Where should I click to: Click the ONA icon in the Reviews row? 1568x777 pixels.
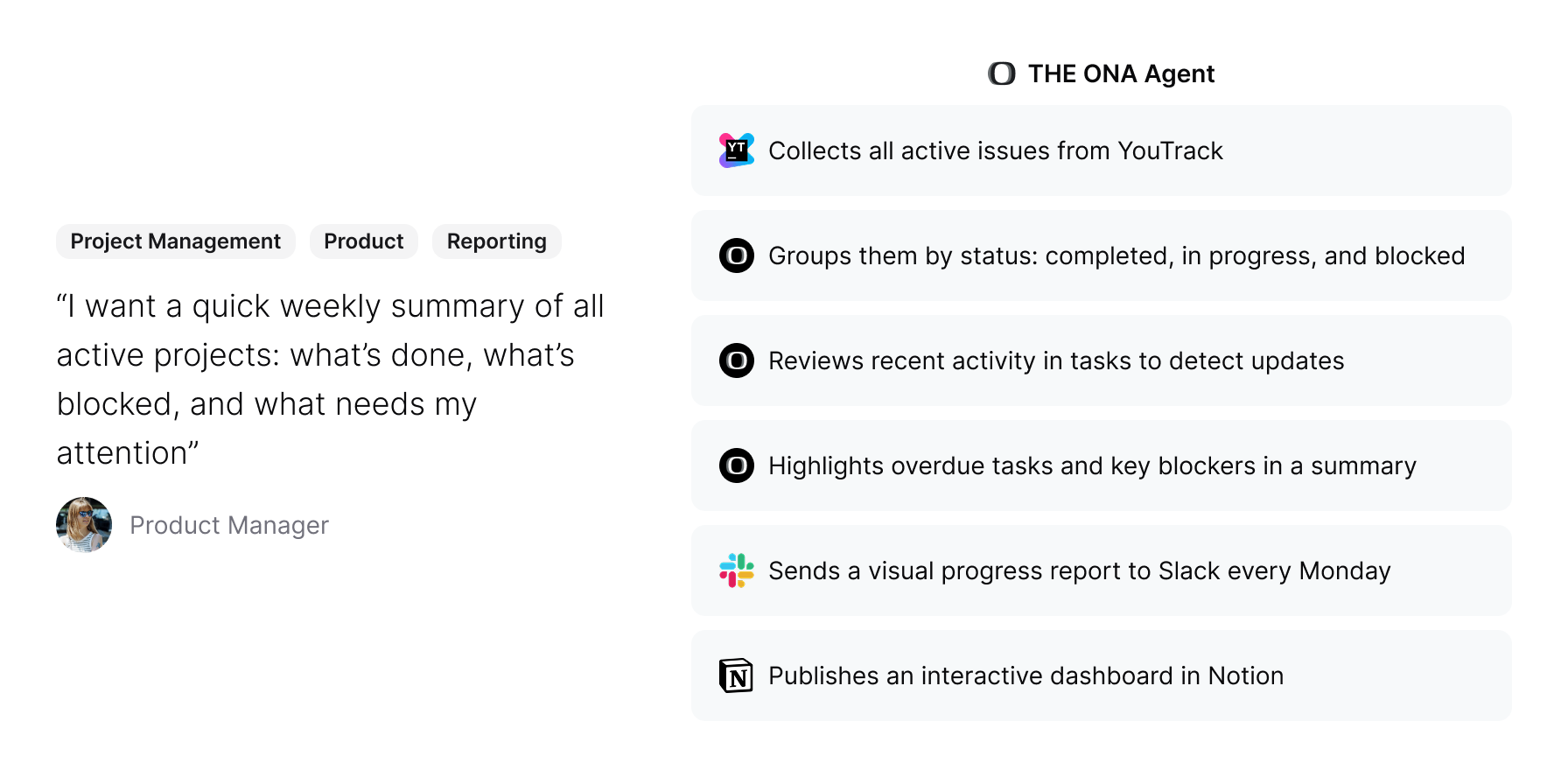(736, 360)
